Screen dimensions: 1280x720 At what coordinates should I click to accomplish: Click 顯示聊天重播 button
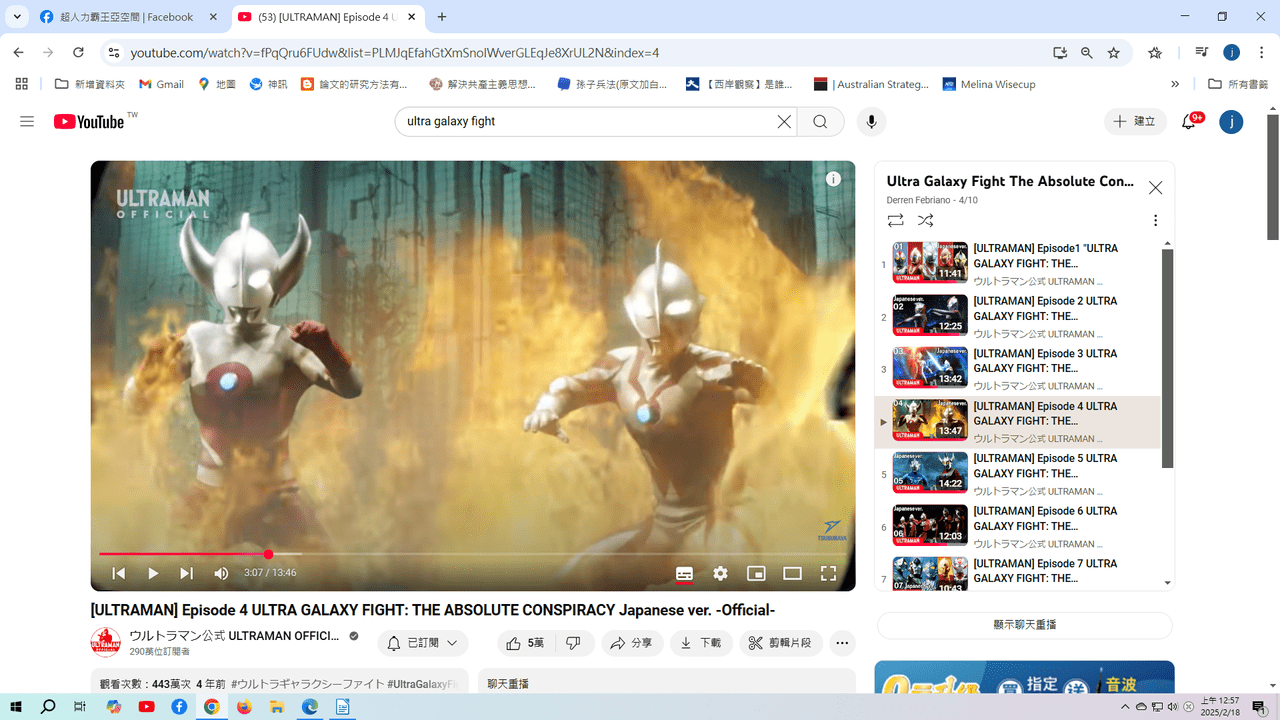[x=1024, y=625]
